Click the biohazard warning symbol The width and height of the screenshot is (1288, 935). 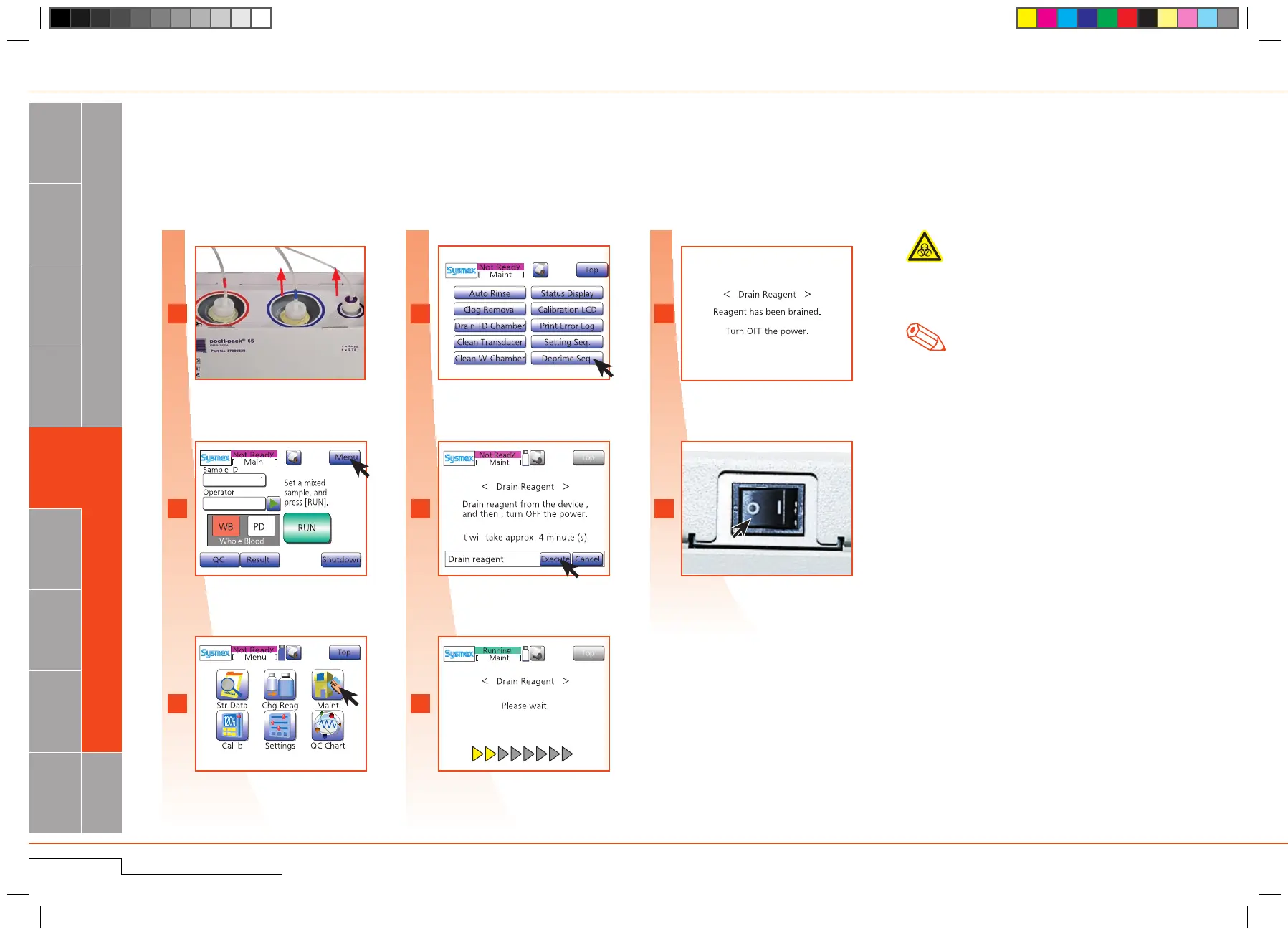click(x=925, y=247)
